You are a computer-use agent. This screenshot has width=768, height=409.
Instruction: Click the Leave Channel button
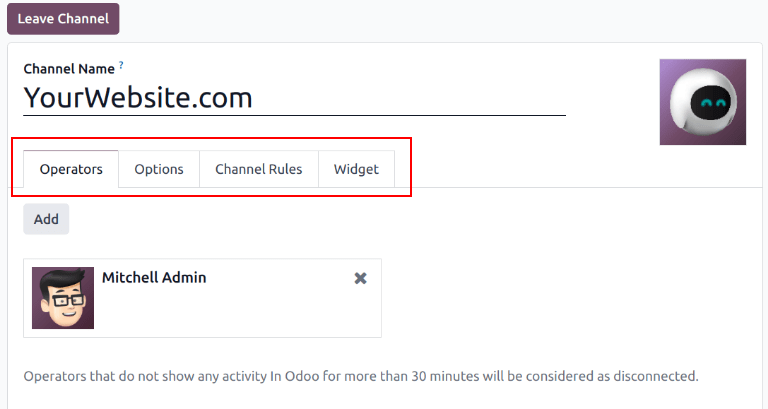[x=63, y=19]
